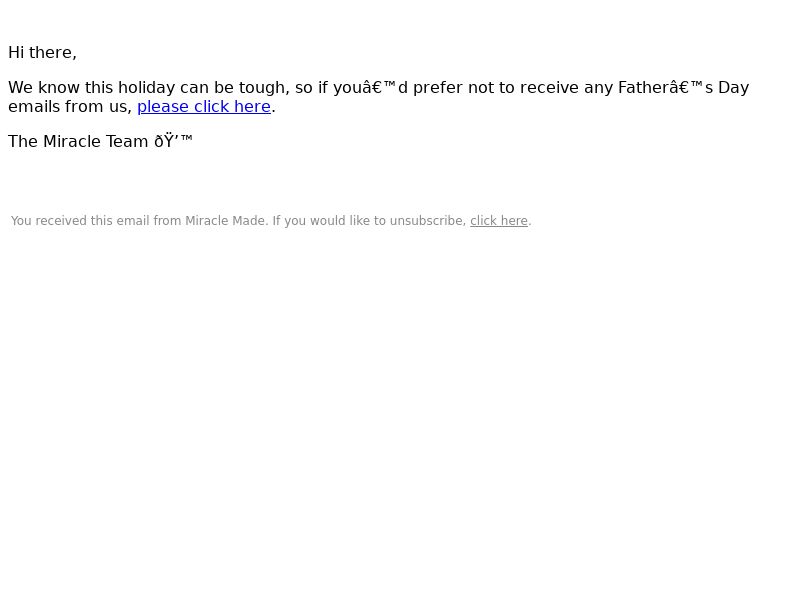
Task: Click the word 'there' in the greeting
Action: 51,53
